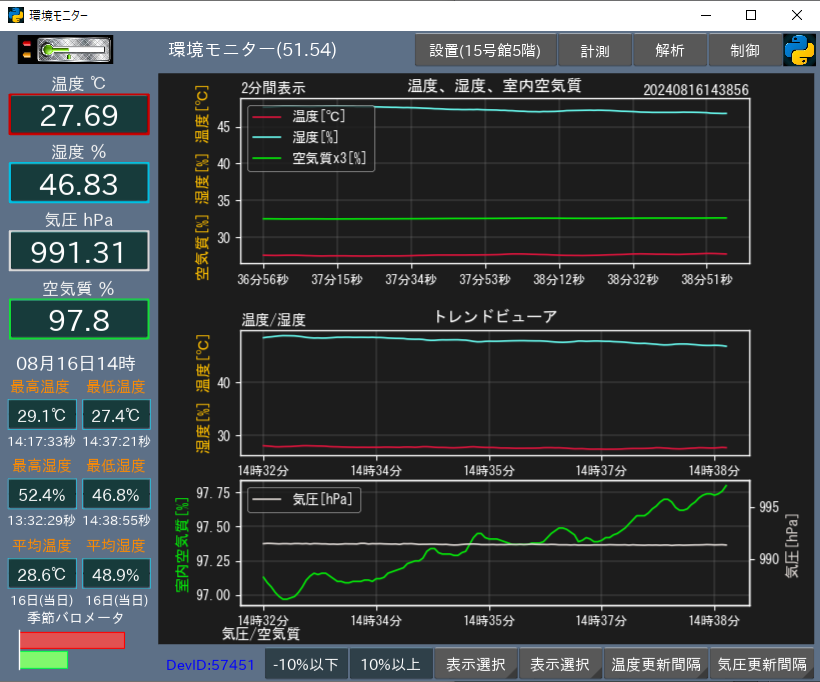Viewport: 820px width, 682px height.
Task: Open the second 表示選択 dropdown
Action: (560, 664)
